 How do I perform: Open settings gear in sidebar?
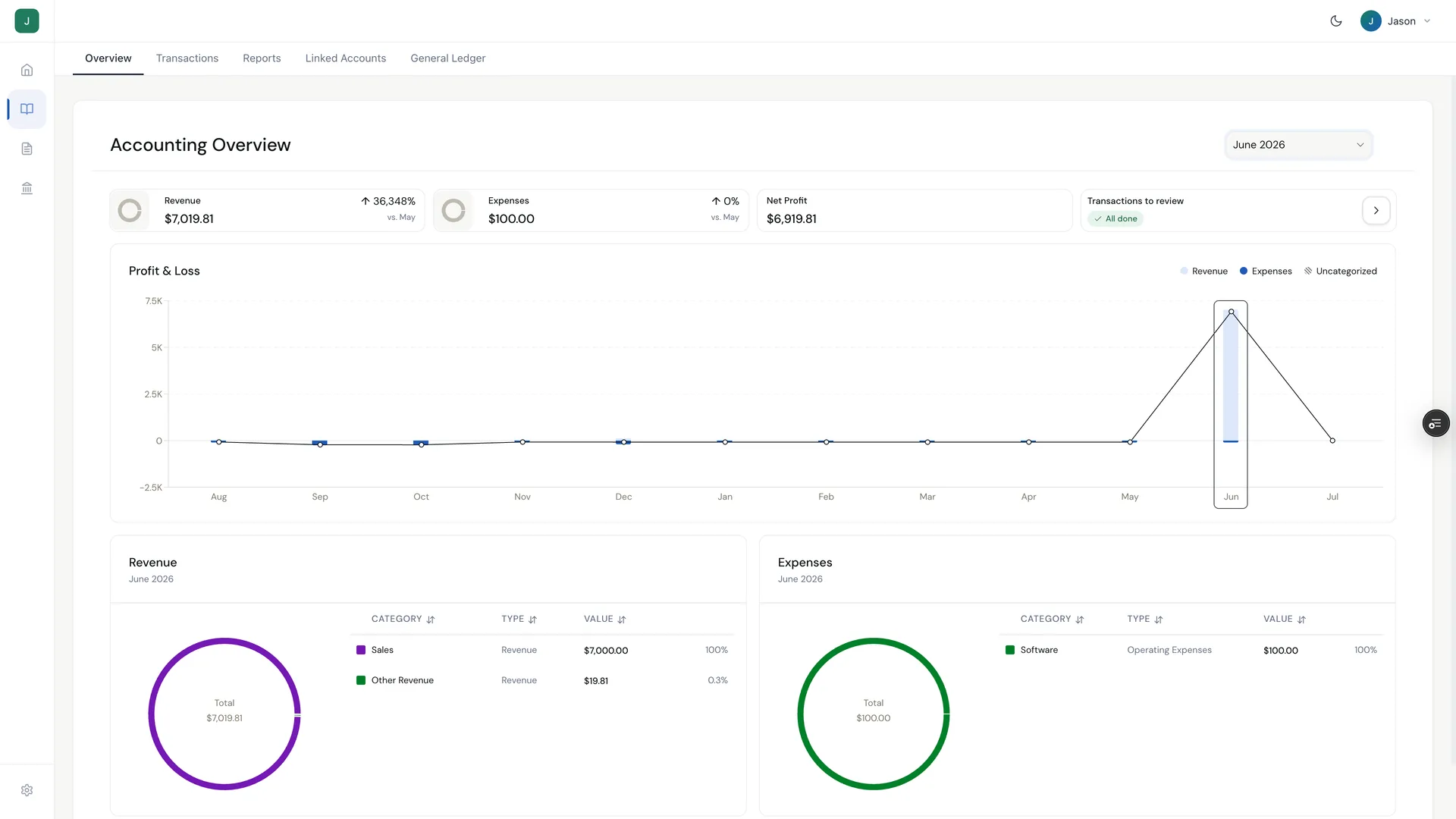pyautogui.click(x=27, y=790)
